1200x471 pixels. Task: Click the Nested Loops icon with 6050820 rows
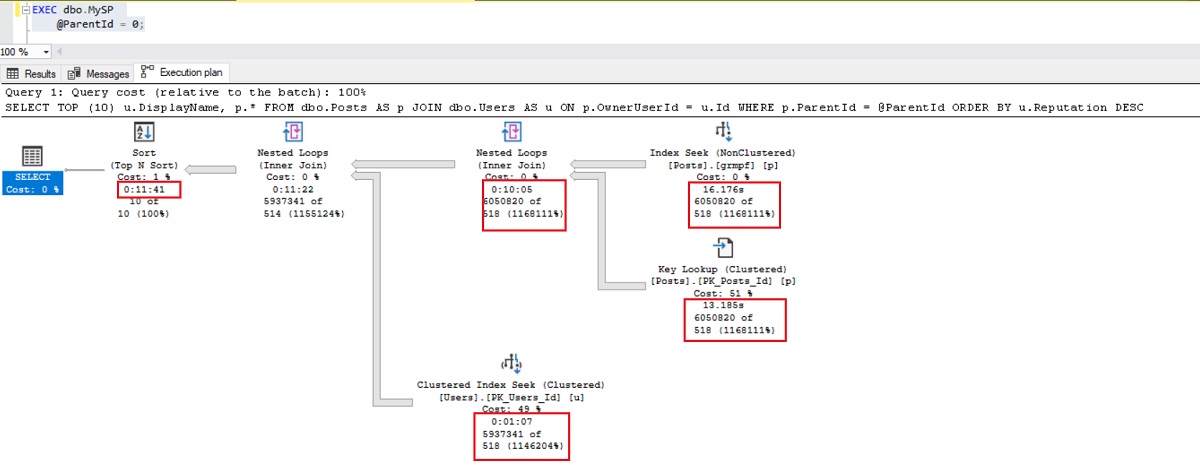[511, 132]
